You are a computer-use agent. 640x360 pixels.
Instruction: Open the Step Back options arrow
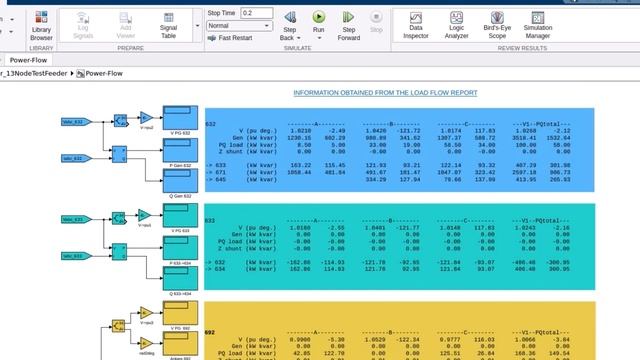(299, 38)
